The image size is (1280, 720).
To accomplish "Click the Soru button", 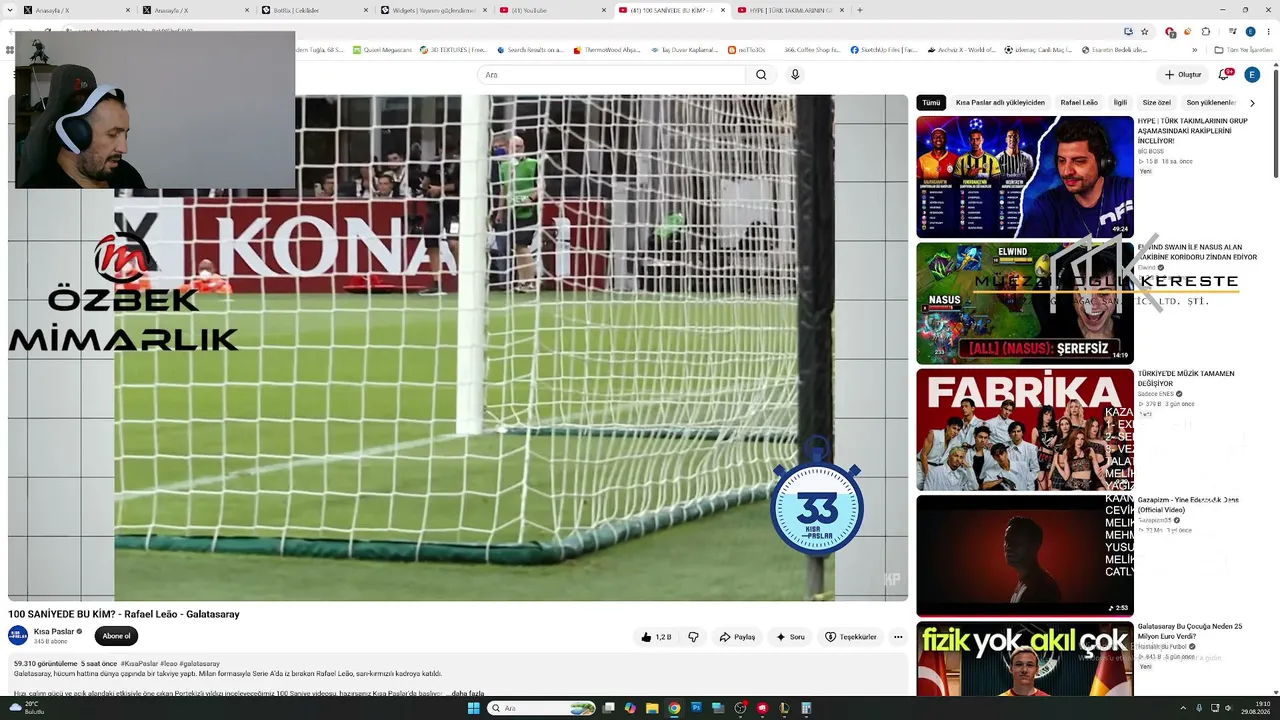I will [x=790, y=637].
